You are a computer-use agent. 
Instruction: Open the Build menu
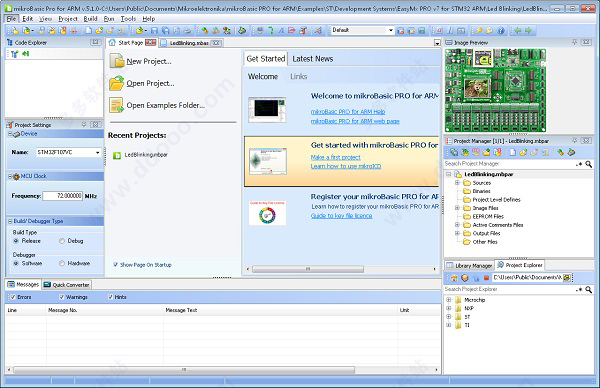(90, 18)
